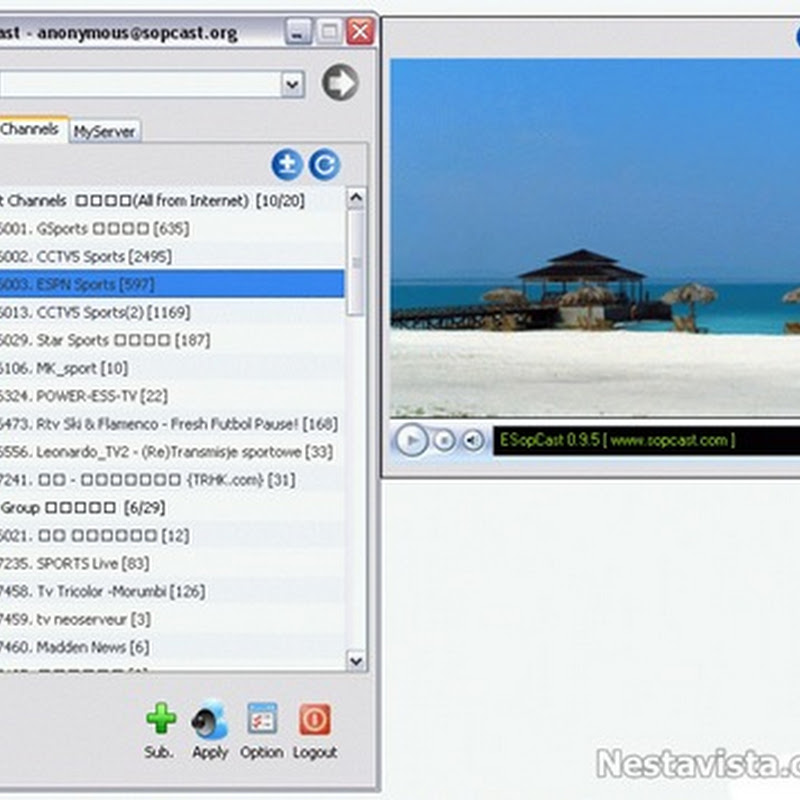Open the Option settings icon
Screen dimensions: 800x800
coord(262,719)
